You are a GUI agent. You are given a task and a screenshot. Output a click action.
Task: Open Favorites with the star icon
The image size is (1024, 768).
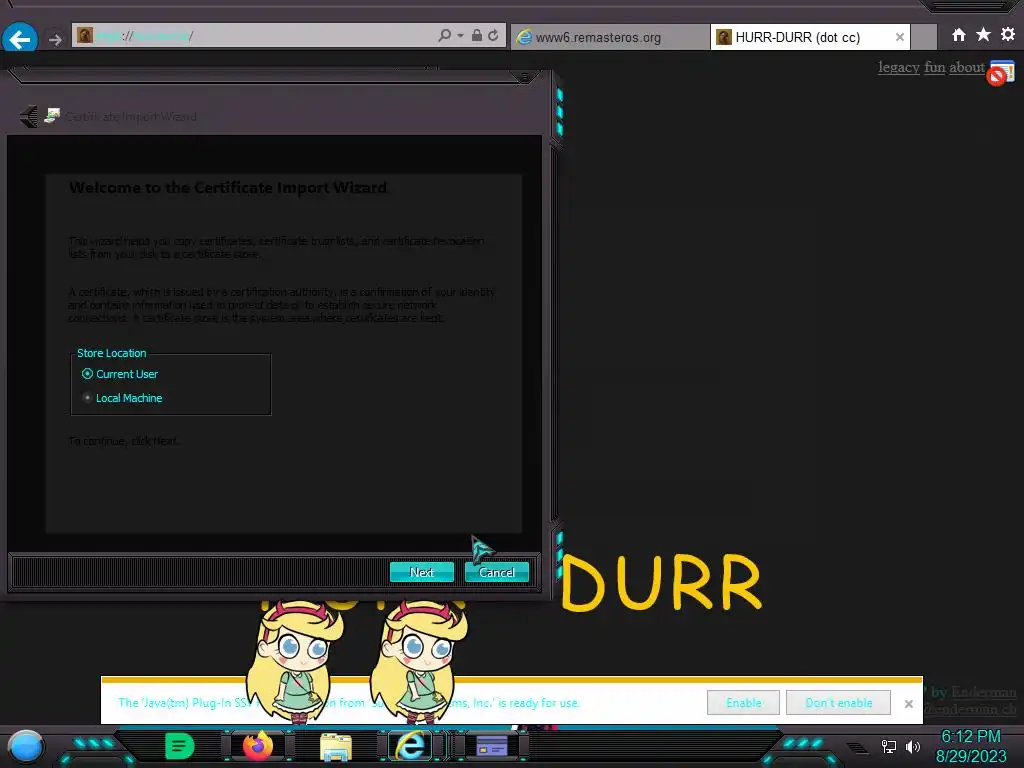click(x=984, y=35)
